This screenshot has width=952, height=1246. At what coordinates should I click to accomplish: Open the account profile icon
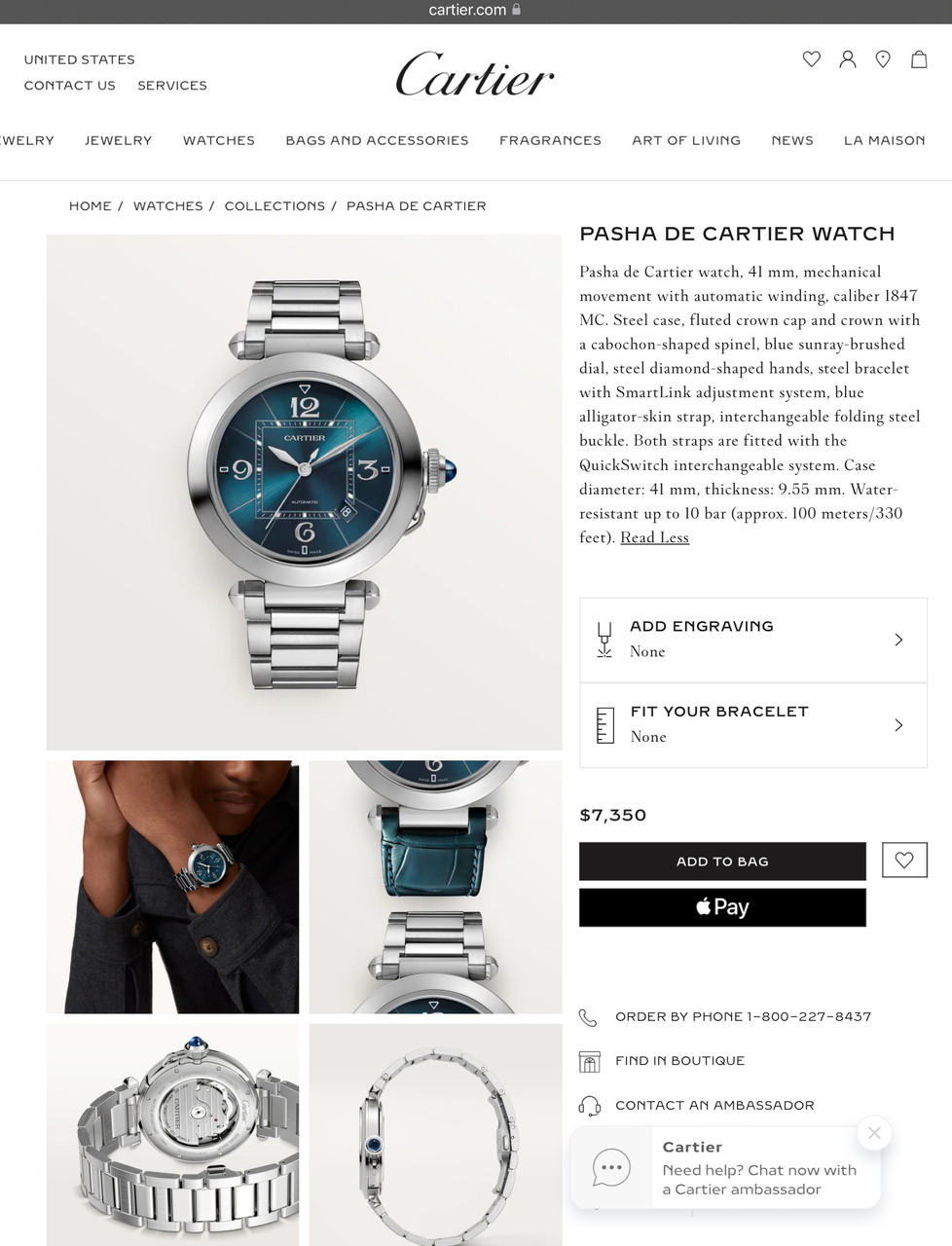[x=848, y=59]
